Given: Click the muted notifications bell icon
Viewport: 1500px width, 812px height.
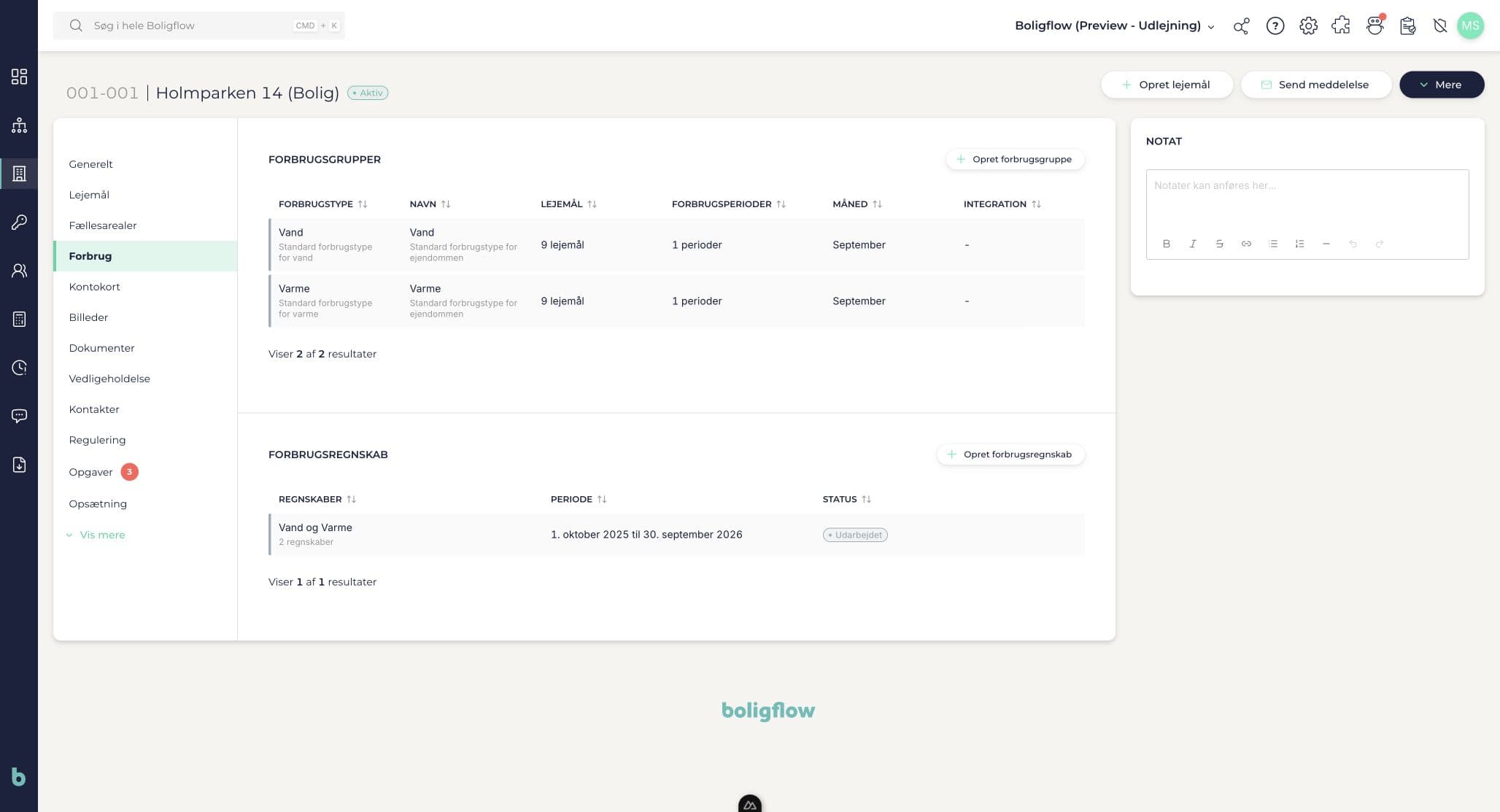Looking at the screenshot, I should point(1439,26).
